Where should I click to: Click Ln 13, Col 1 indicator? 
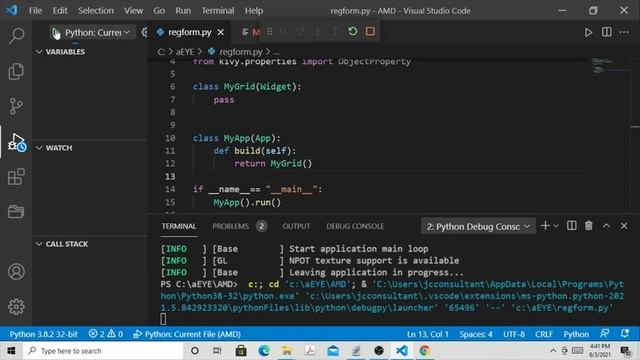tap(427, 334)
